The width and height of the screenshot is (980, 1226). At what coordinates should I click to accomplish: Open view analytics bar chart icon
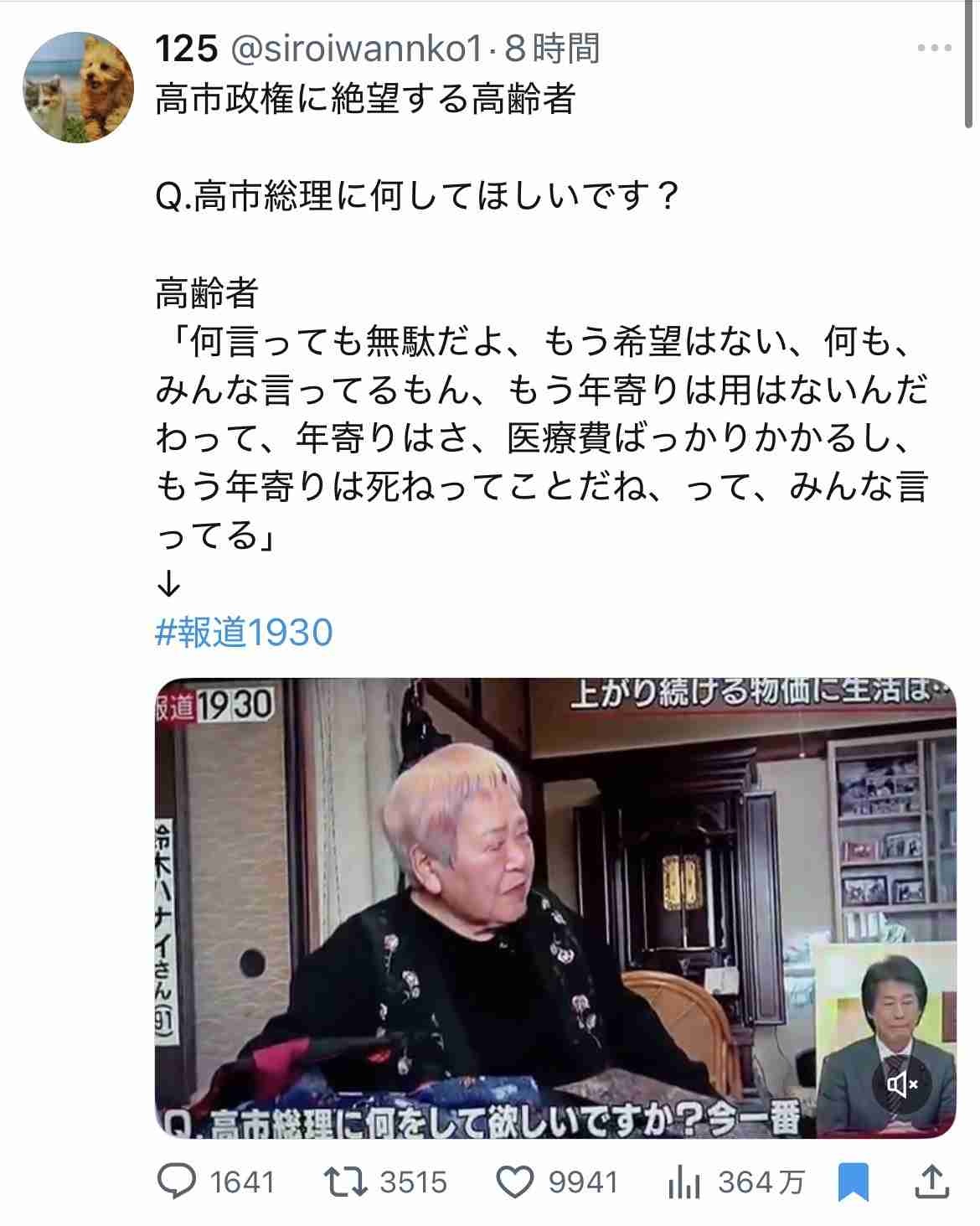click(x=684, y=1182)
